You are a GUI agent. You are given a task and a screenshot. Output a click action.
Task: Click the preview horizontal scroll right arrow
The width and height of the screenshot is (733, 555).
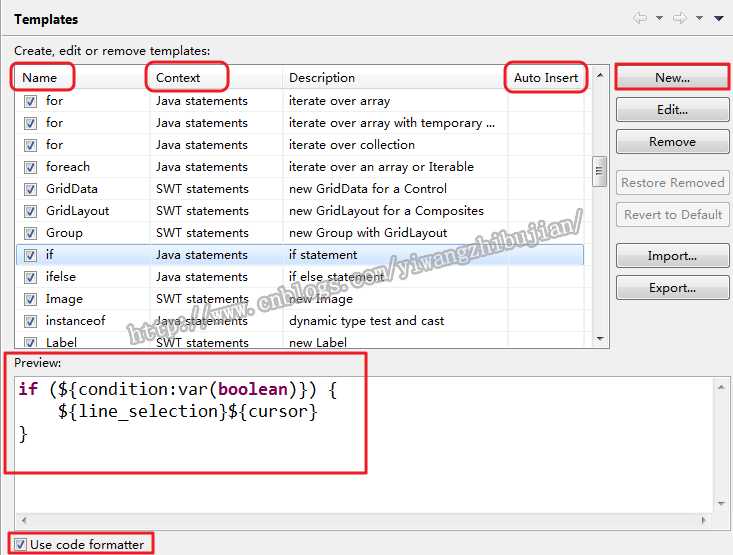[703, 519]
